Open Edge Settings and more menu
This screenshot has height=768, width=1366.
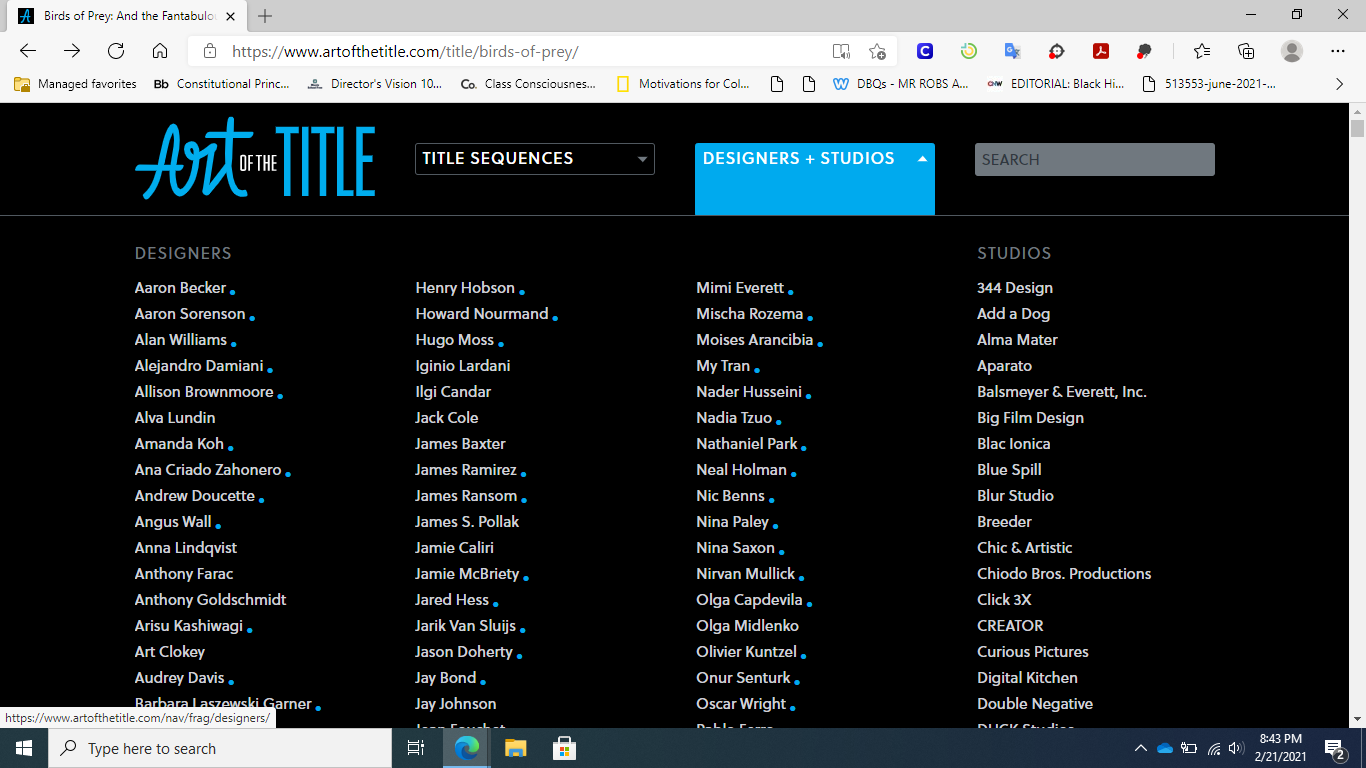[1338, 51]
